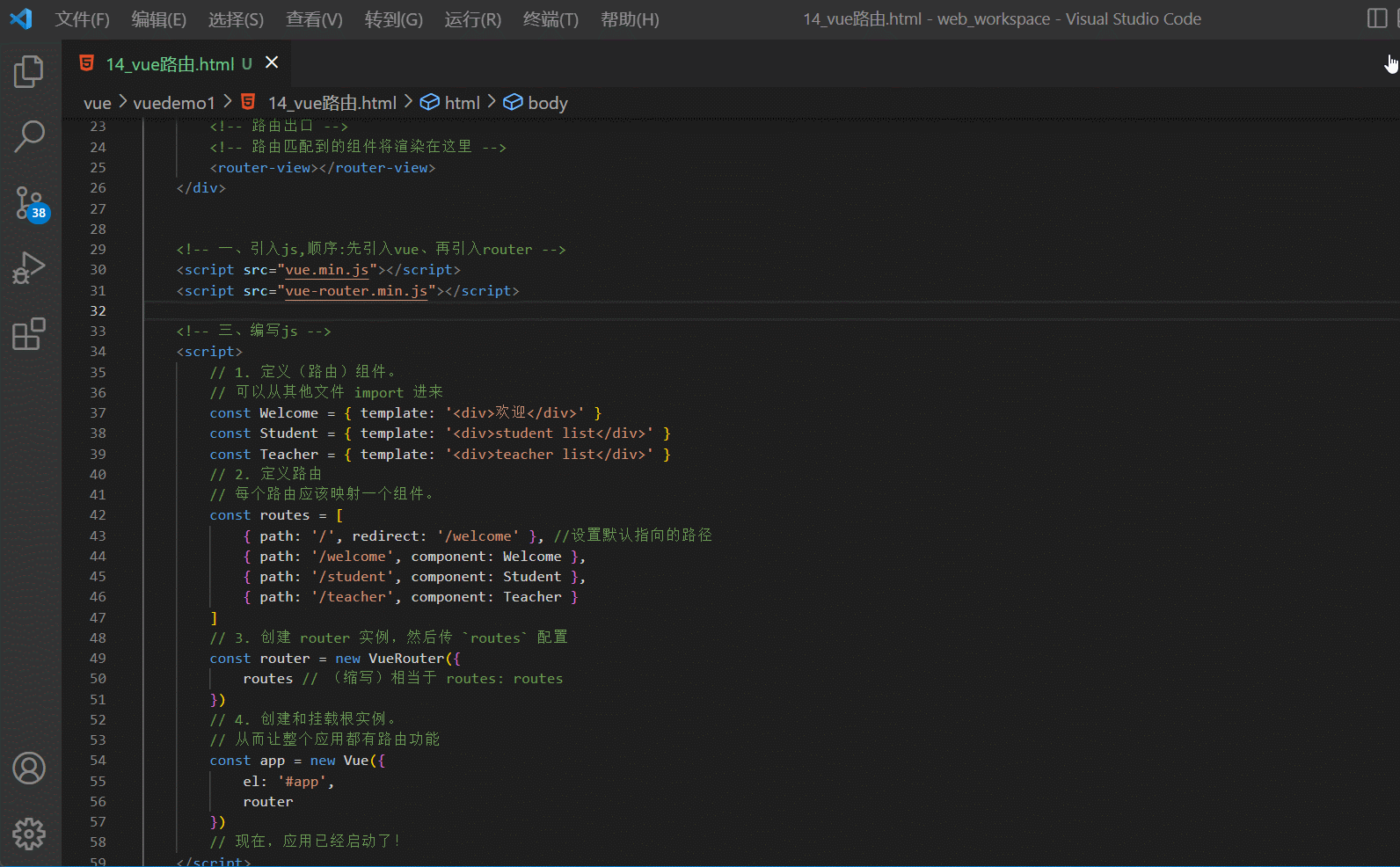Open the 终端(T) menu

point(551,19)
